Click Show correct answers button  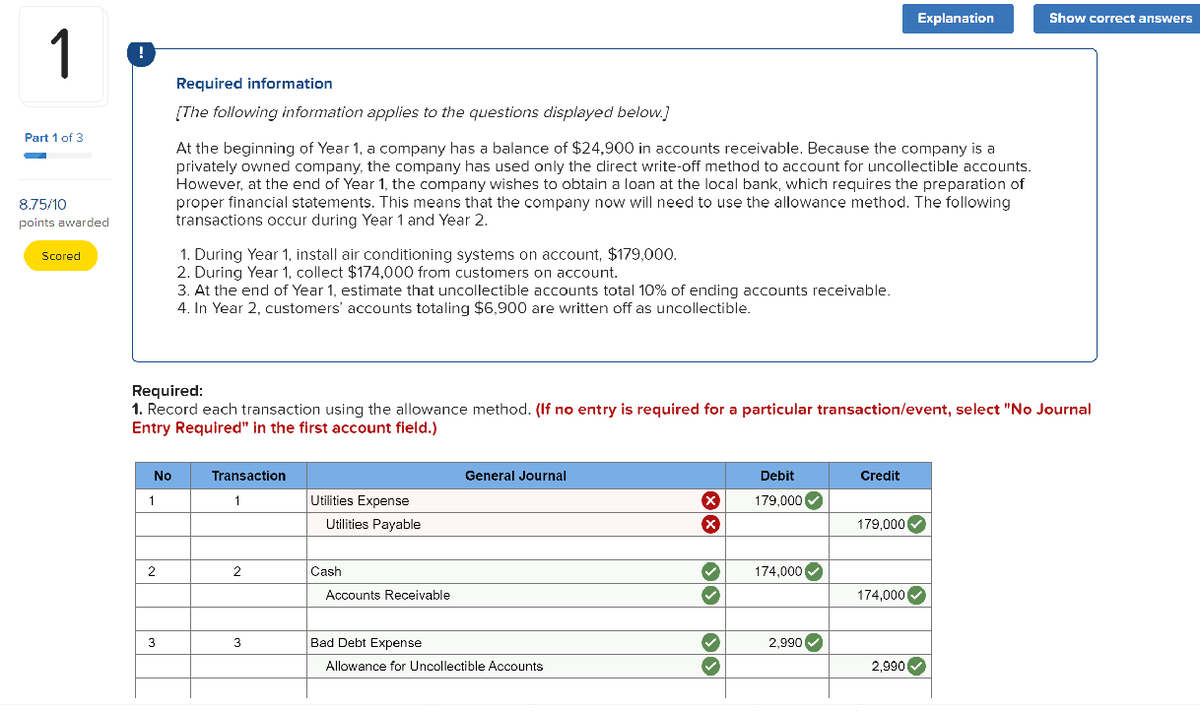pos(1119,18)
